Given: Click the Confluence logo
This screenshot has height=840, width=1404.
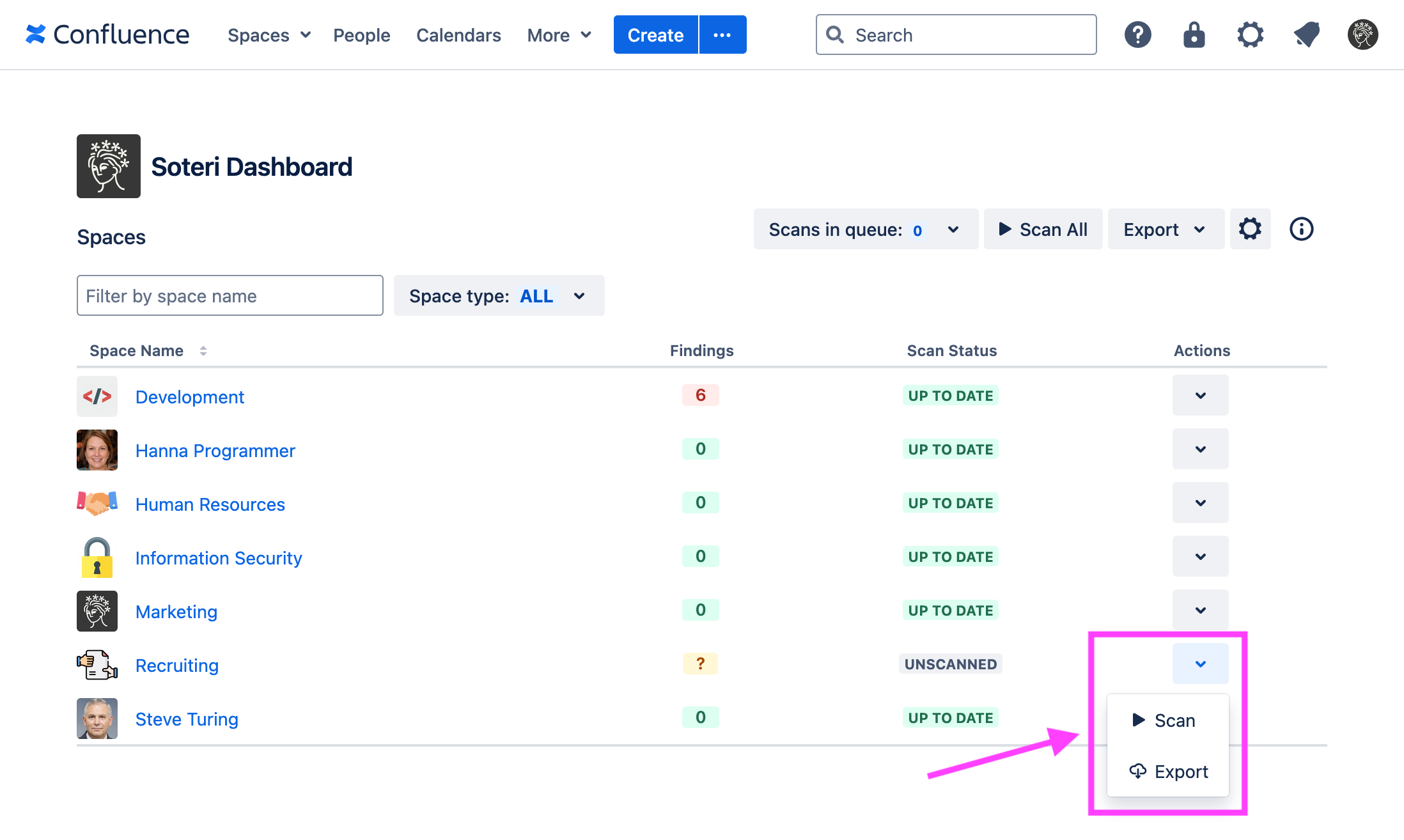Looking at the screenshot, I should point(107,35).
